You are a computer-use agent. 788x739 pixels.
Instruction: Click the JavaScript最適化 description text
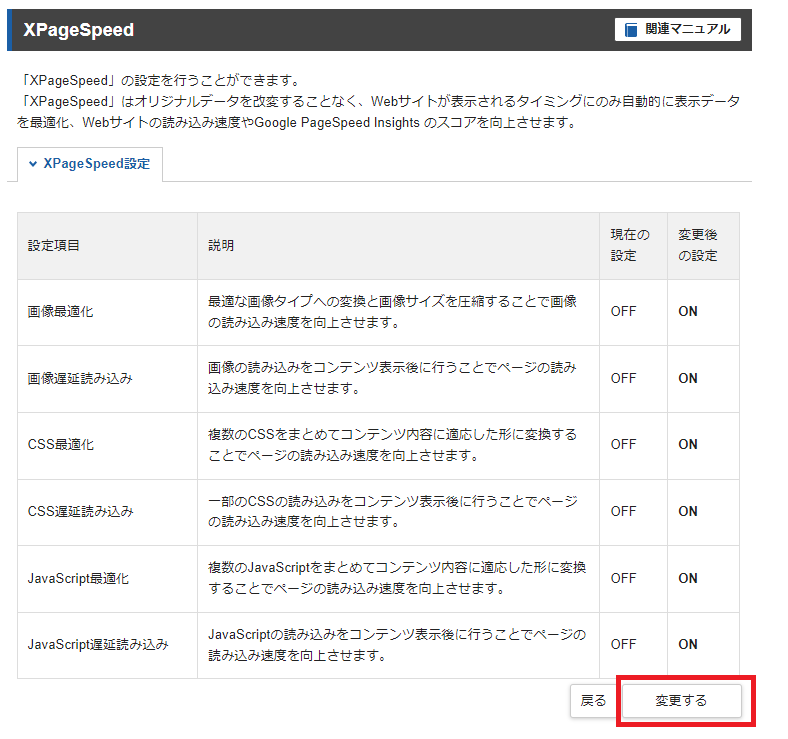coord(397,578)
